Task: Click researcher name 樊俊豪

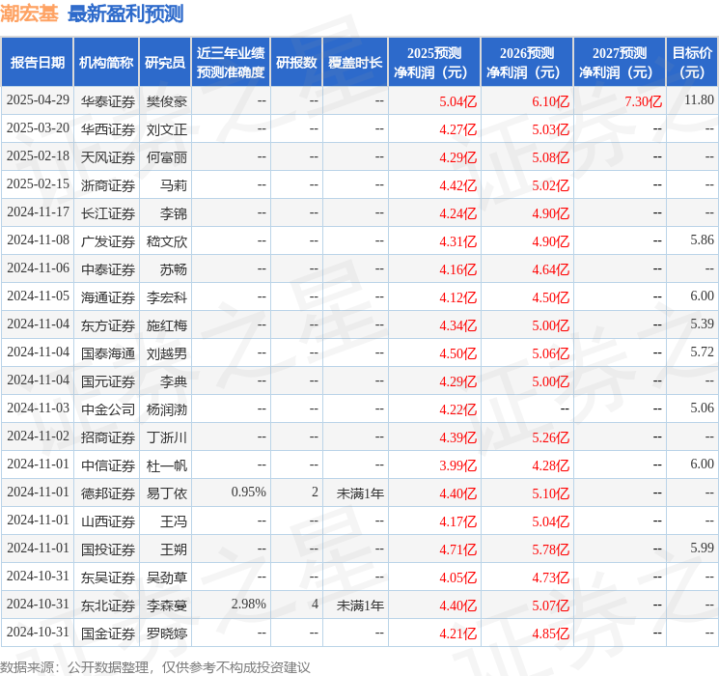Action: coord(166,101)
